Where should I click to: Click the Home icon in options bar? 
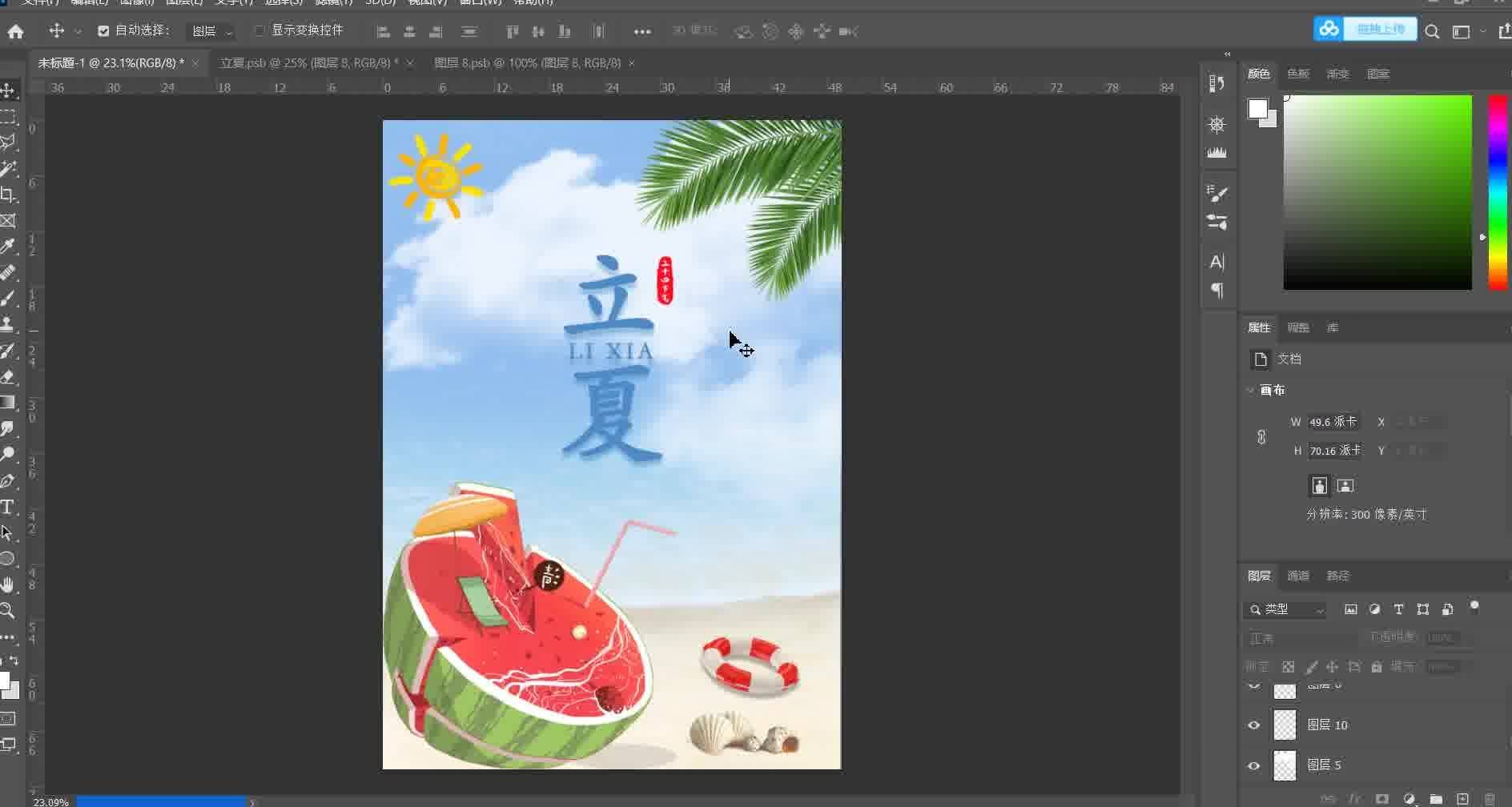(15, 31)
